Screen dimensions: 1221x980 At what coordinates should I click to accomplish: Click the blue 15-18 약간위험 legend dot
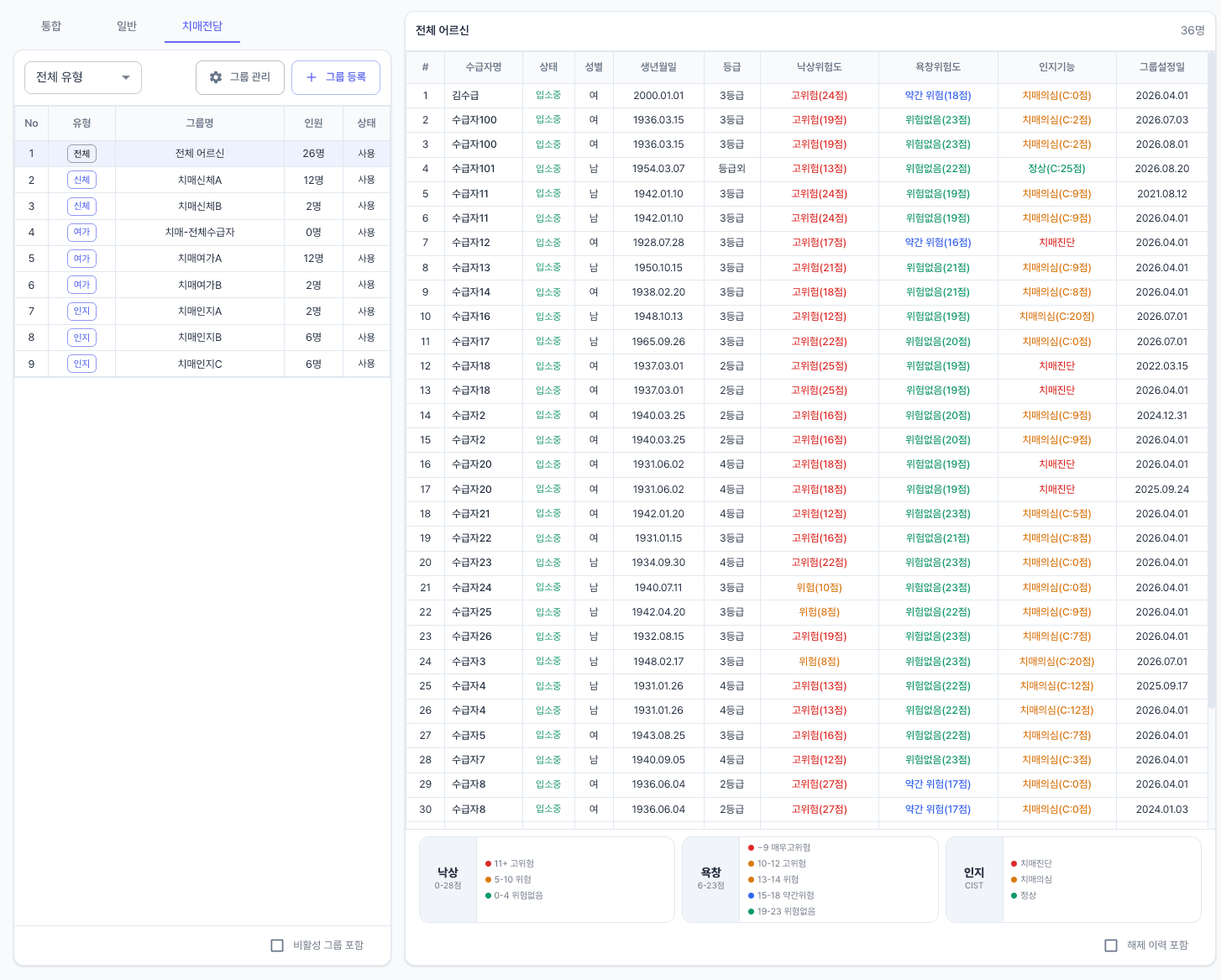click(751, 896)
